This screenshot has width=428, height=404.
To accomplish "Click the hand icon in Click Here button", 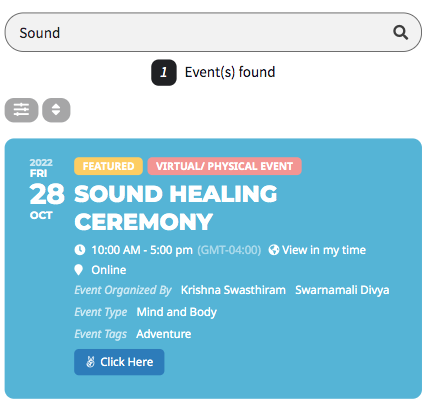I will tap(90, 362).
